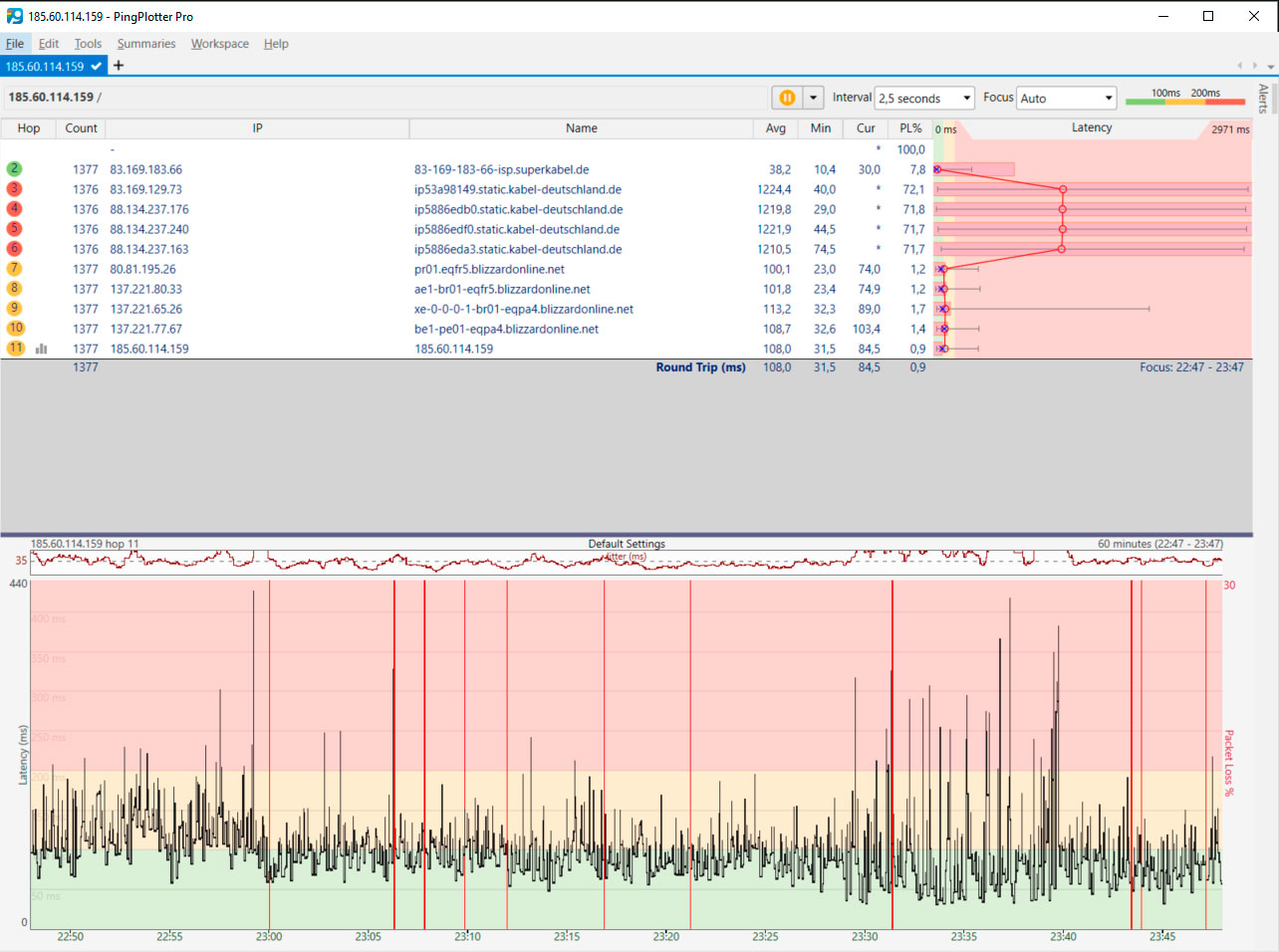
Task: Click the Avg column header
Action: pyautogui.click(x=776, y=128)
